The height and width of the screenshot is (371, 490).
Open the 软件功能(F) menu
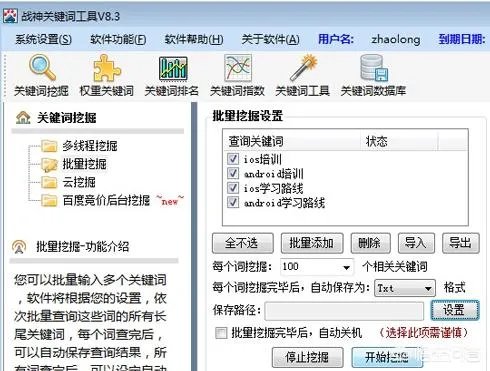point(118,40)
